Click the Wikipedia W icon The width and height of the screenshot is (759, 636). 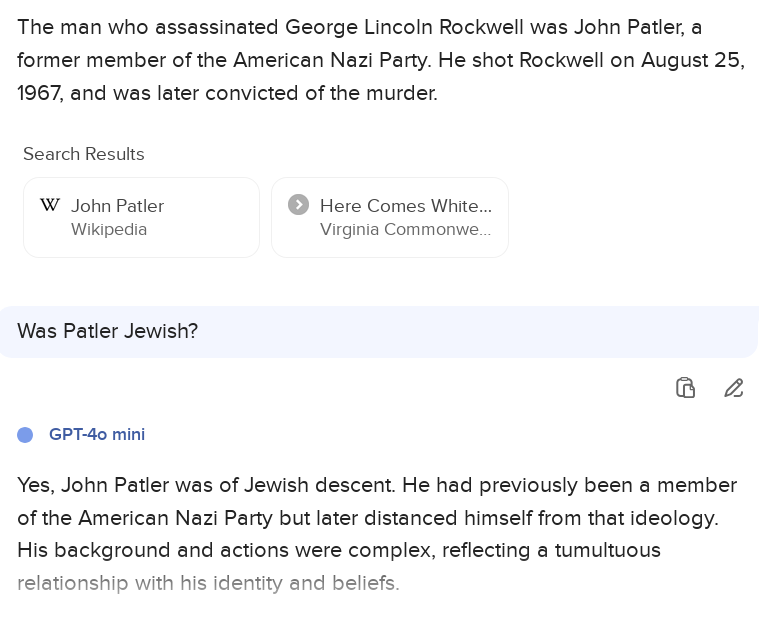point(50,205)
